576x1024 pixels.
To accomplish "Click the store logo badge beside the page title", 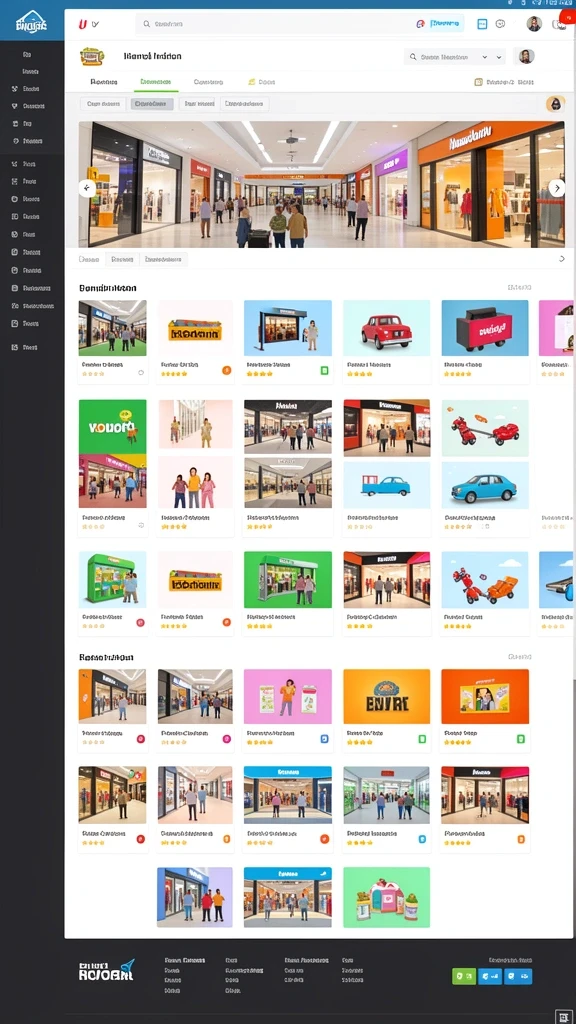I will (x=92, y=57).
